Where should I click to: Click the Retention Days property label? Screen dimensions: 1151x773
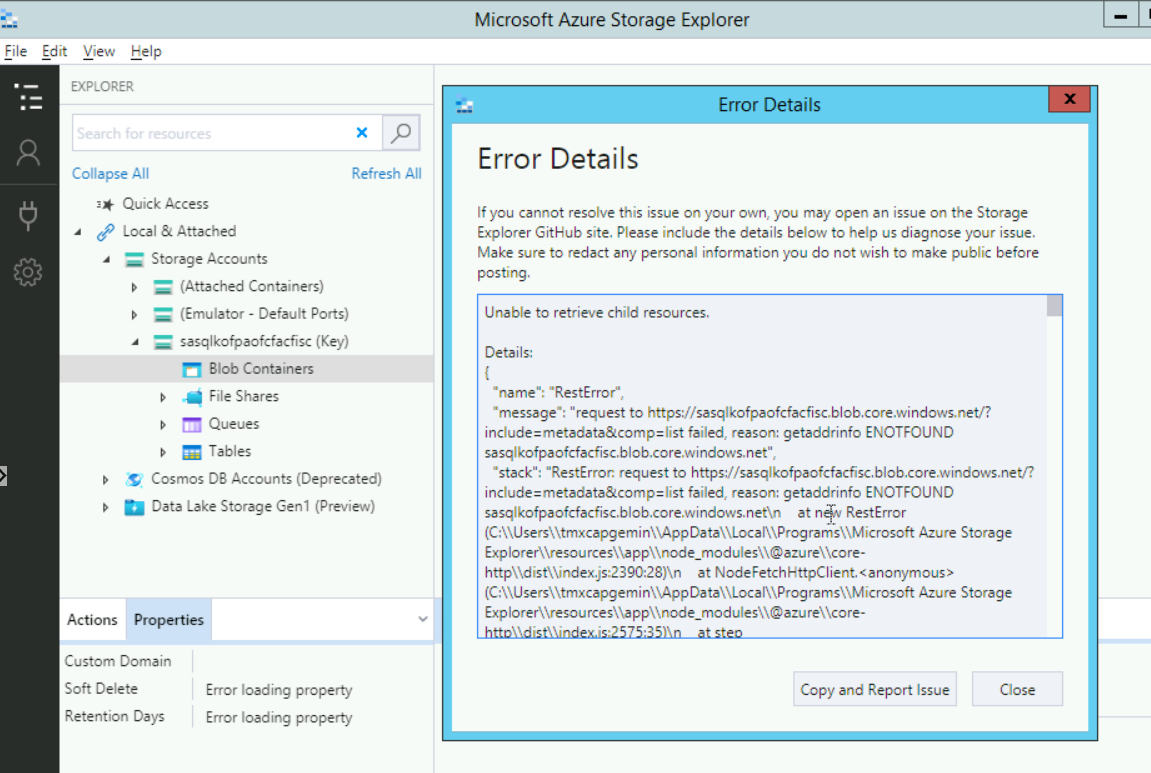(115, 716)
